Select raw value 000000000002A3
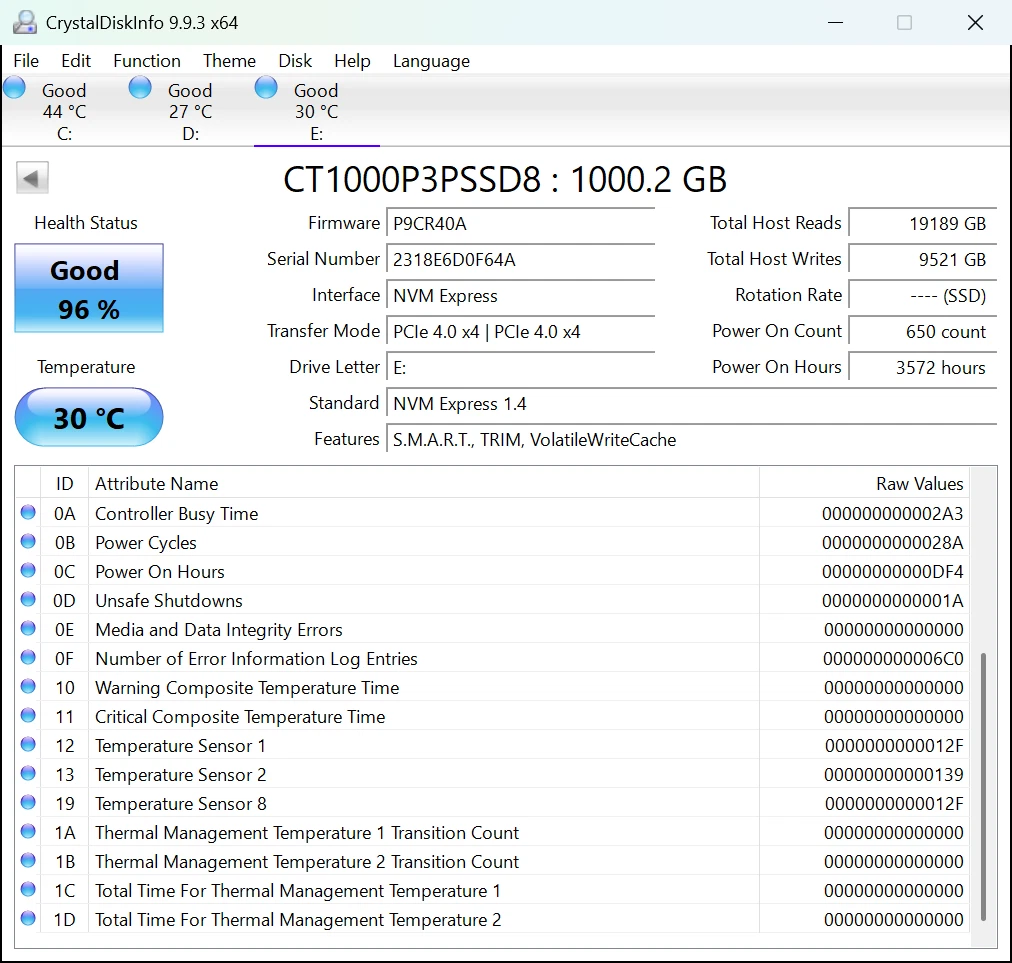 pyautogui.click(x=893, y=514)
